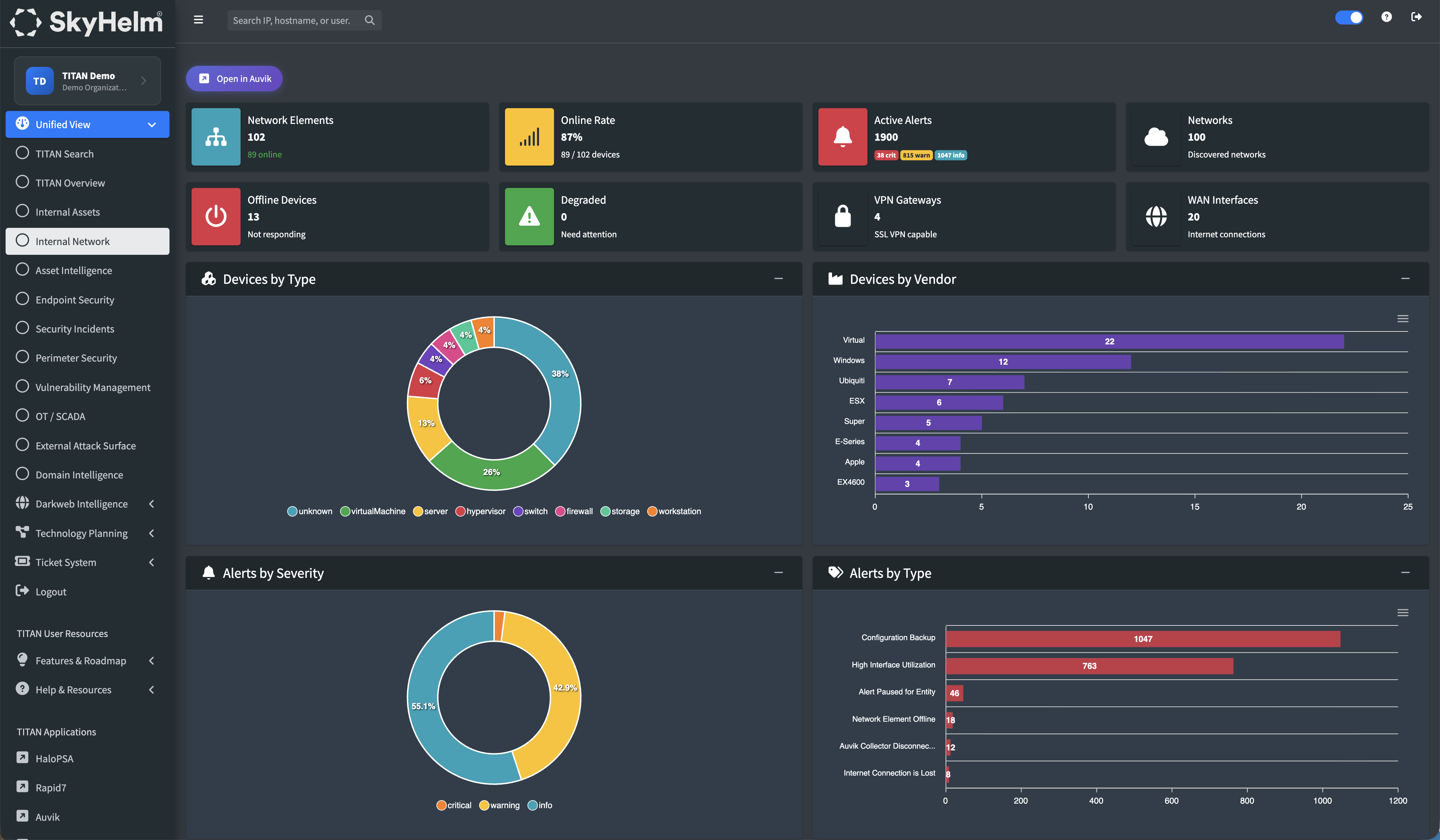Click the Rapid7 external link icon
Screen dimensions: 1440x840
[22, 786]
